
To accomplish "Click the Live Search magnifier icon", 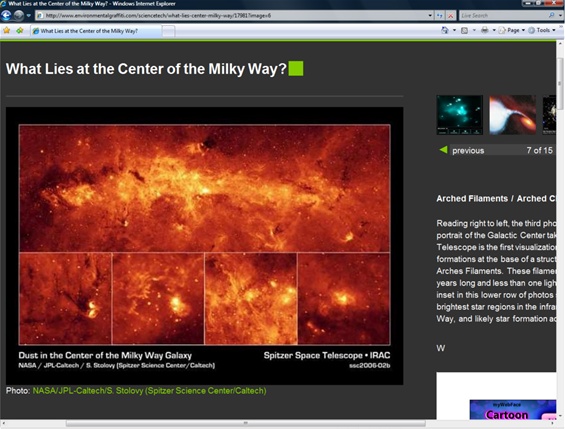I will point(551,15).
